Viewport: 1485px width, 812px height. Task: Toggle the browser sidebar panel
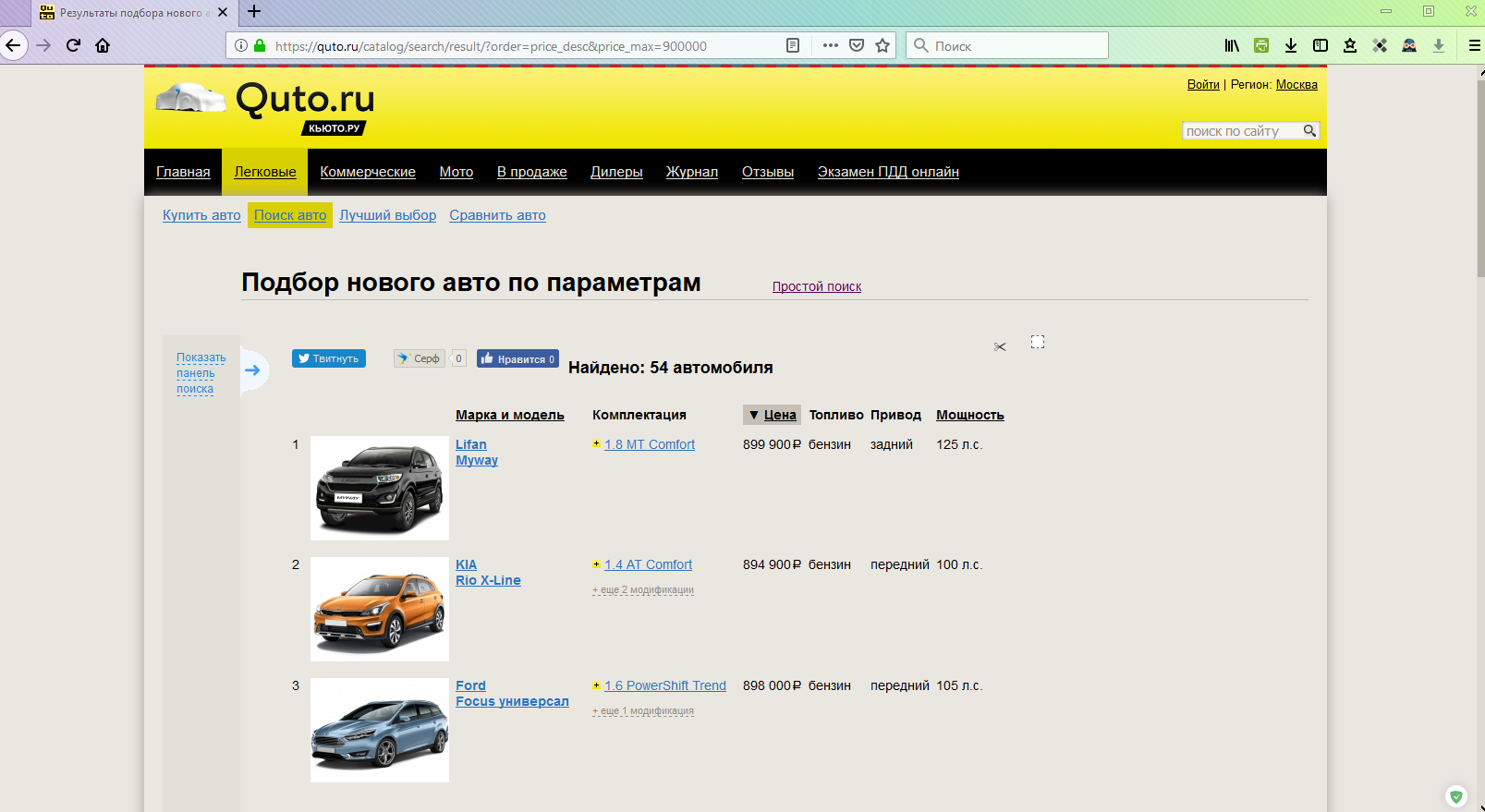[x=1321, y=45]
